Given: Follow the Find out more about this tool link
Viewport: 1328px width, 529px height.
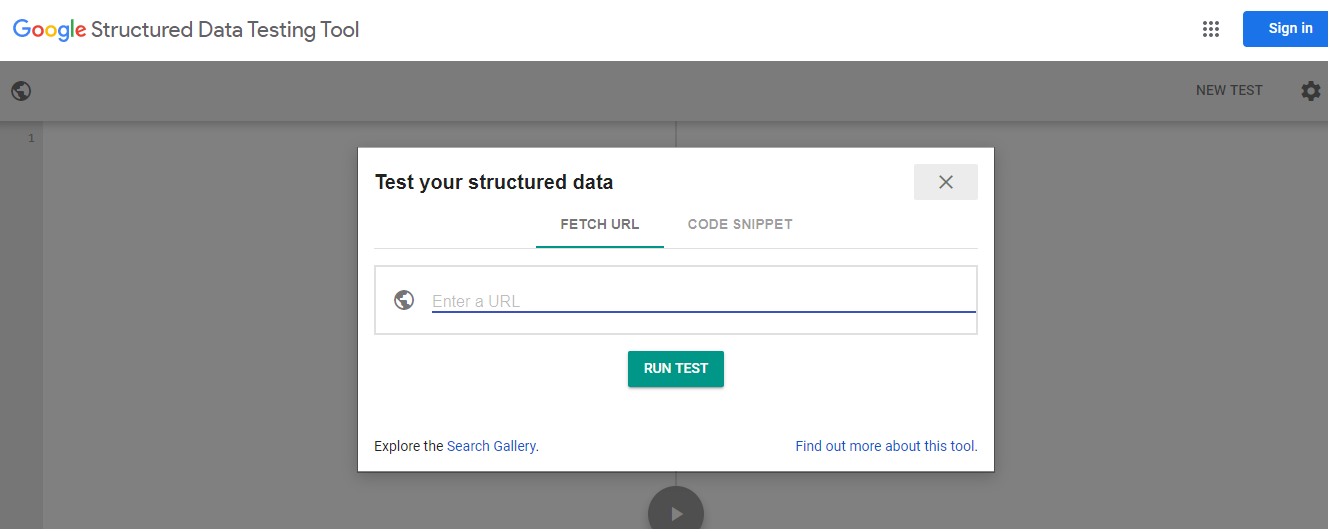Looking at the screenshot, I should [x=886, y=446].
